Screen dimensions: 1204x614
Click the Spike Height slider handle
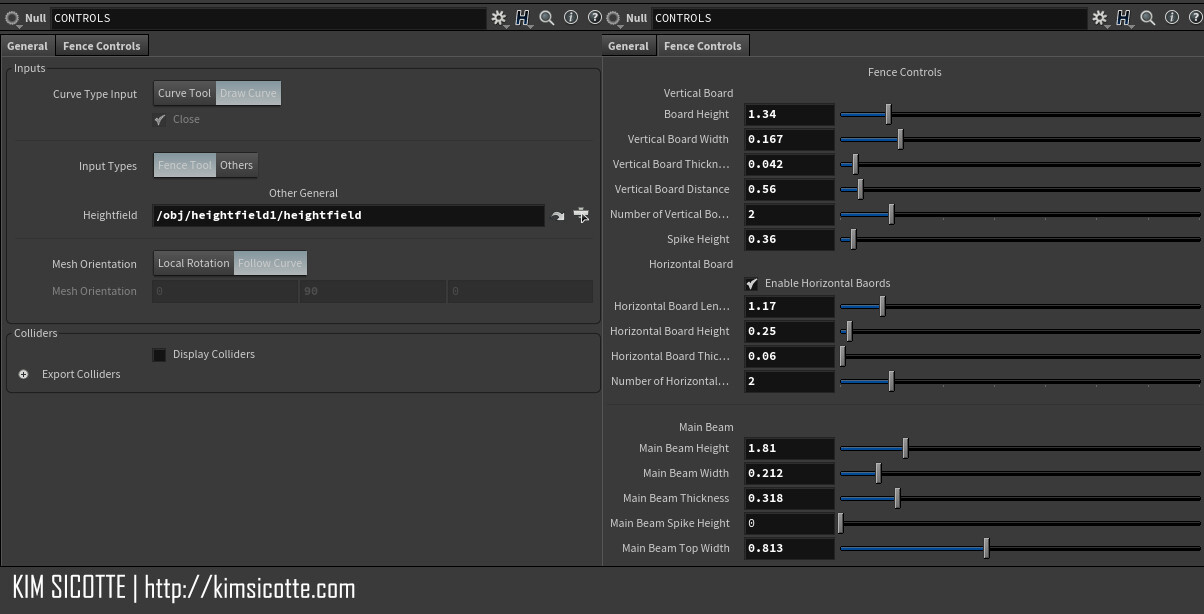853,239
